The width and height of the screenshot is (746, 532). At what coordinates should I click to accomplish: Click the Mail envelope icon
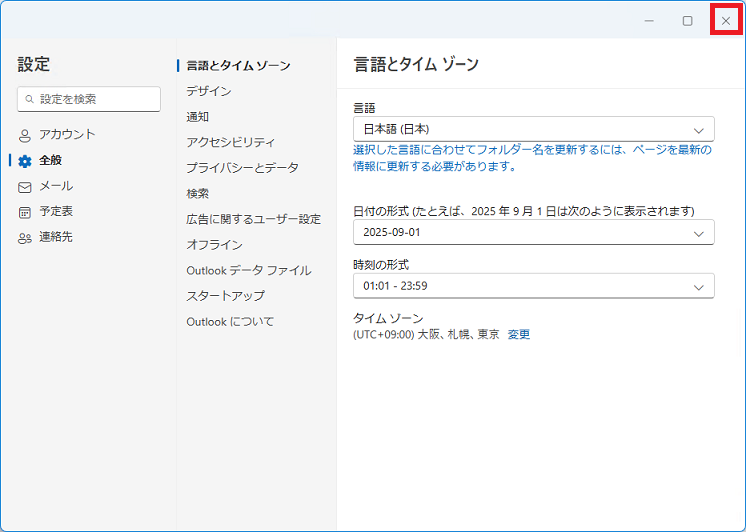click(25, 187)
